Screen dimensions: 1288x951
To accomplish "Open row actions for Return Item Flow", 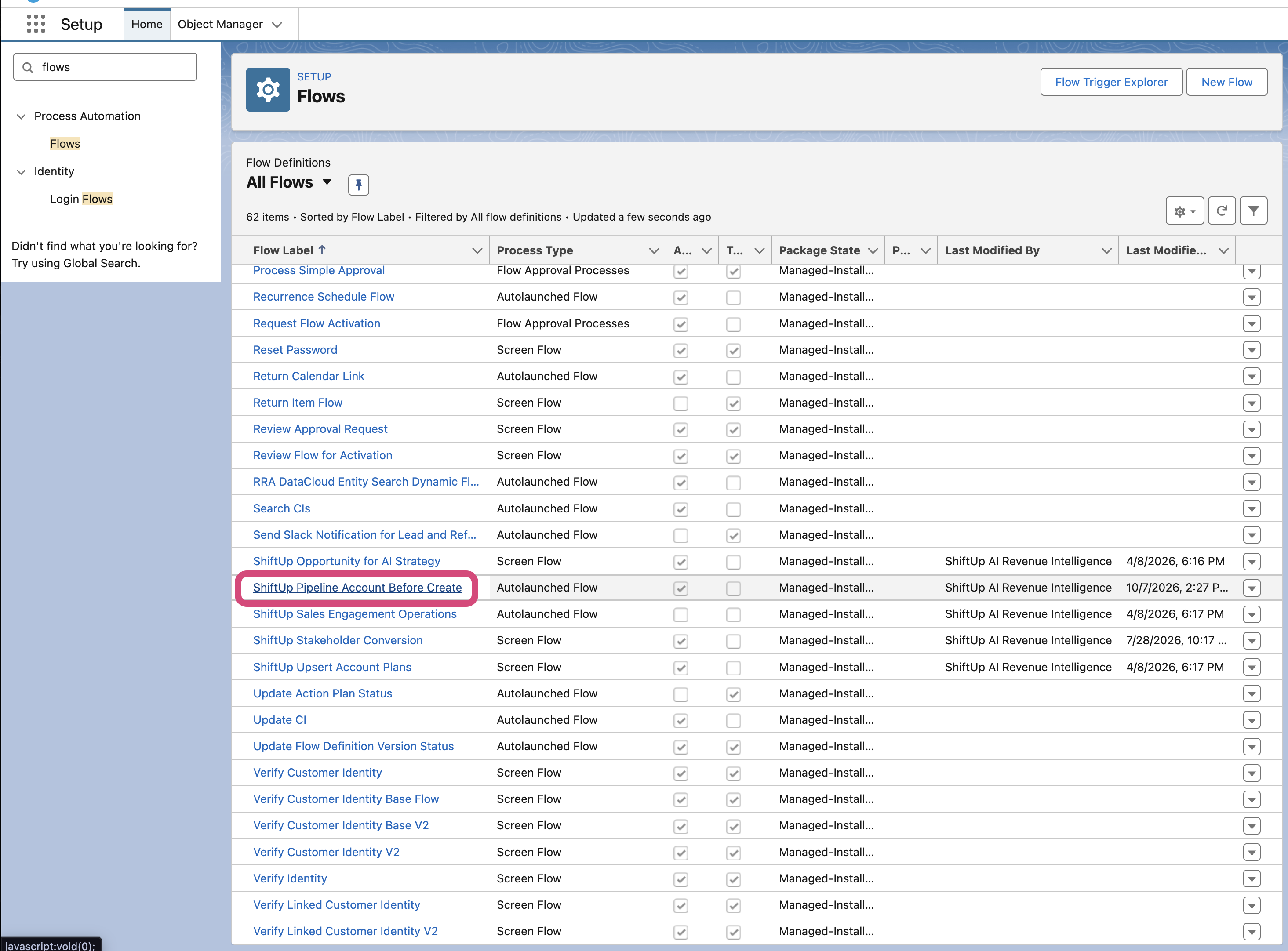I will tap(1252, 403).
